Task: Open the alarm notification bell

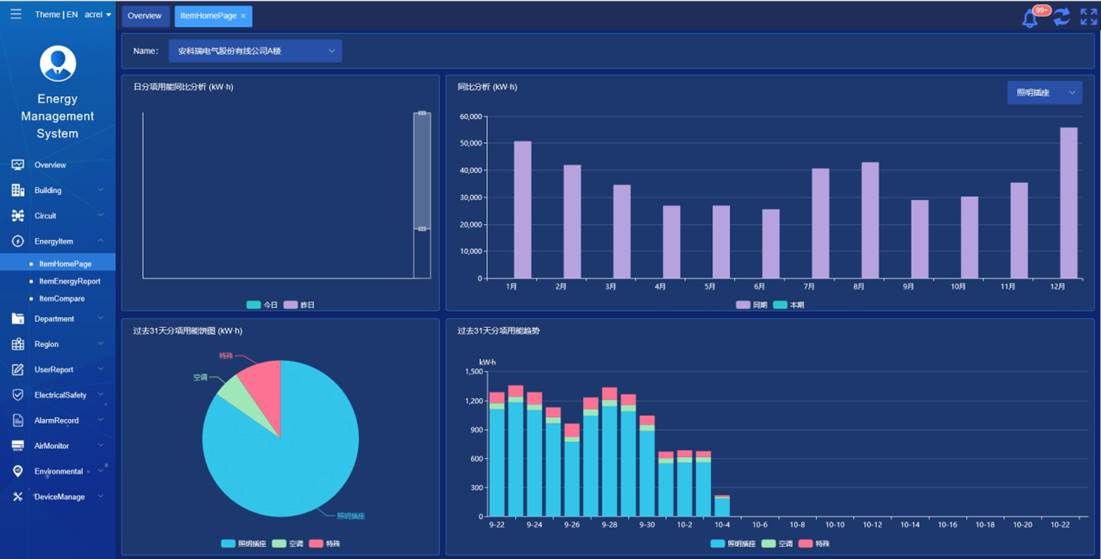Action: pyautogui.click(x=1030, y=18)
